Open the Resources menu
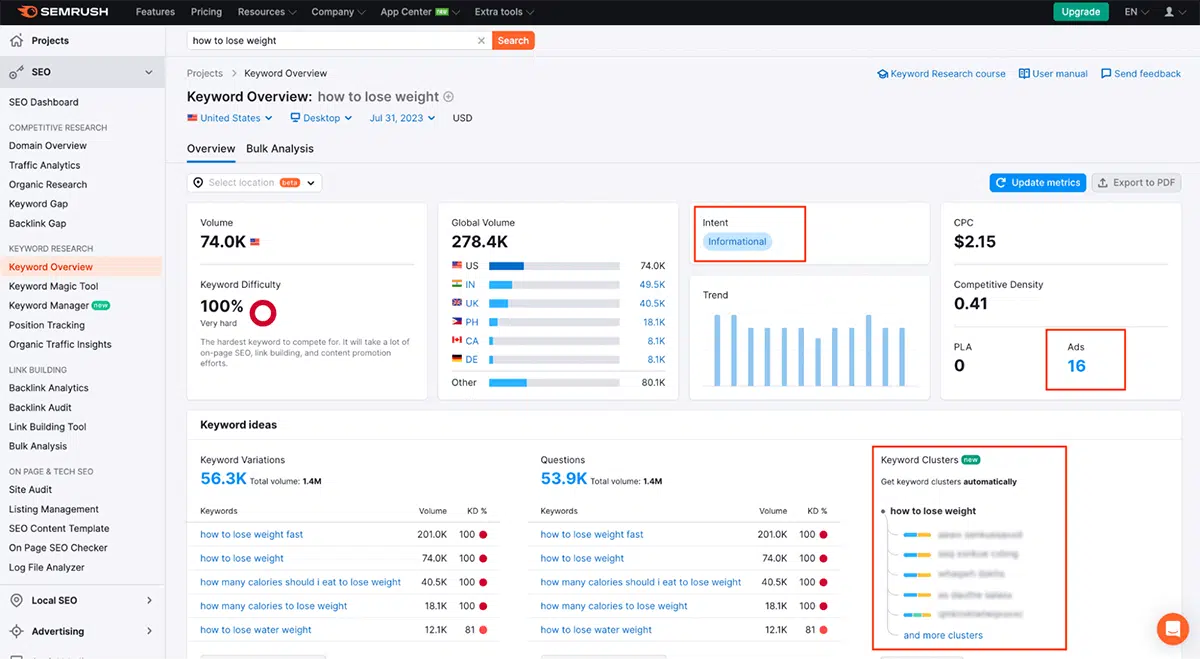Image resolution: width=1200 pixels, height=659 pixels. pyautogui.click(x=267, y=12)
